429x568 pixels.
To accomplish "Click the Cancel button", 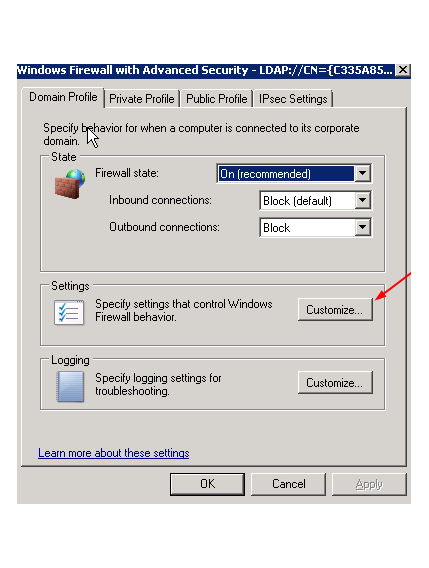I will tap(289, 484).
